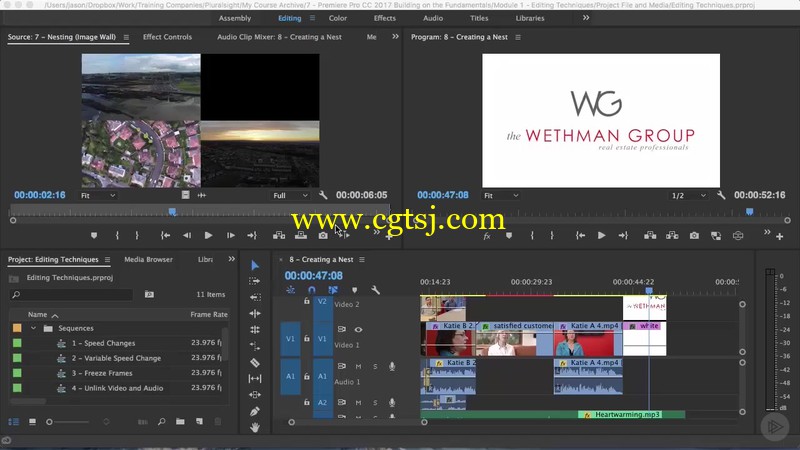Click the Project panel search field
Screen dimensions: 800x450
coord(71,294)
